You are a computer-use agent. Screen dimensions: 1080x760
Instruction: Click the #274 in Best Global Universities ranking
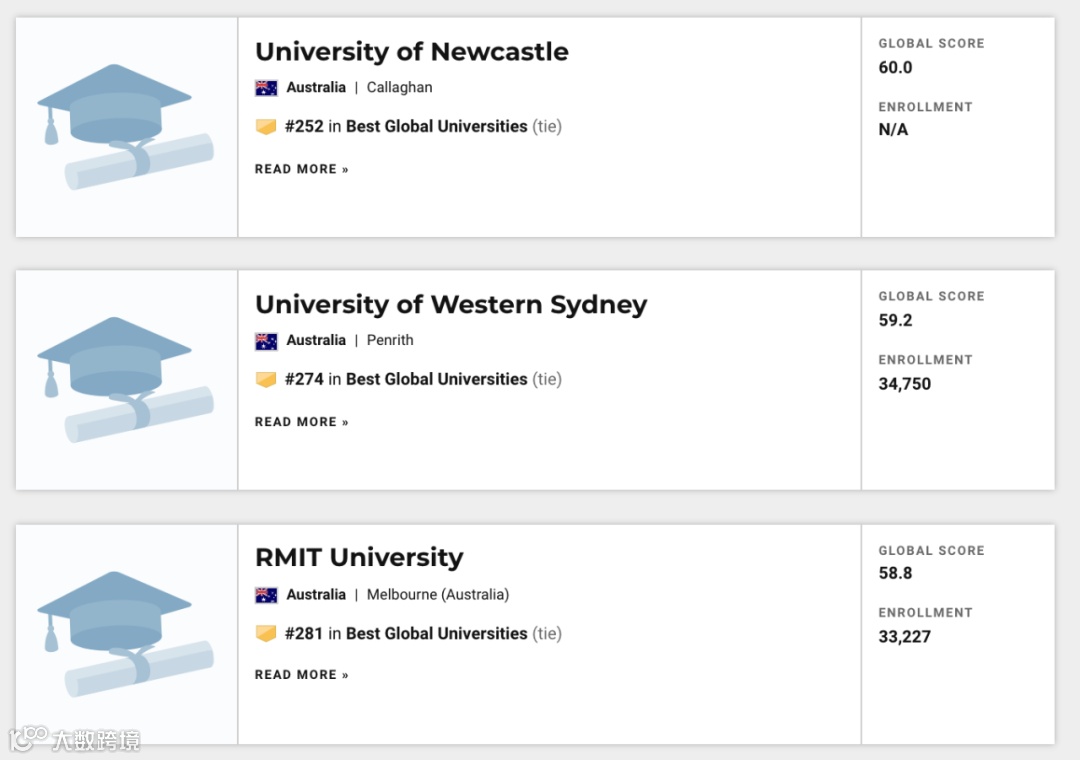406,380
